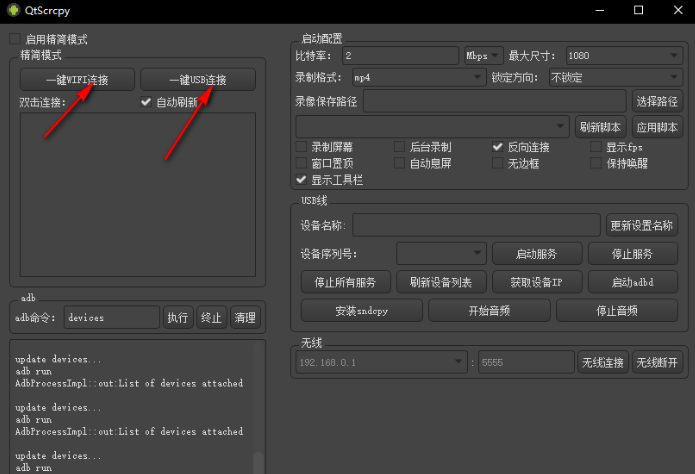
Task: Click the 开始音频 button
Action: [489, 310]
